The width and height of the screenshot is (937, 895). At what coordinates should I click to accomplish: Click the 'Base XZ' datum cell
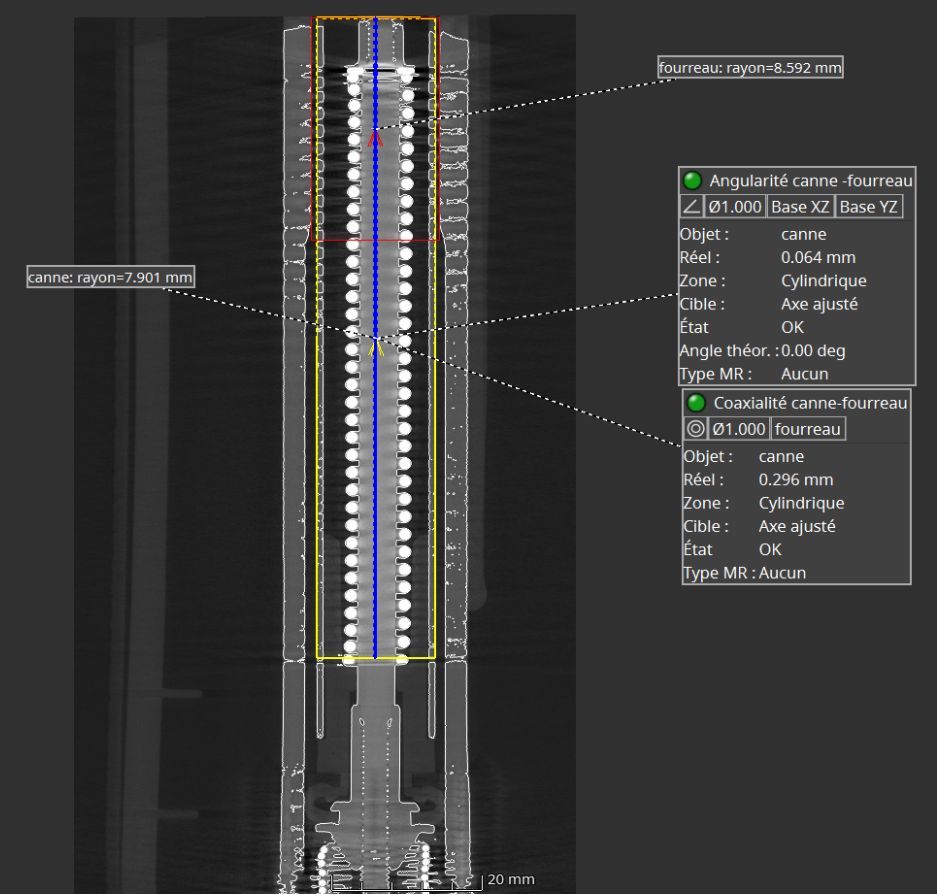pyautogui.click(x=800, y=207)
